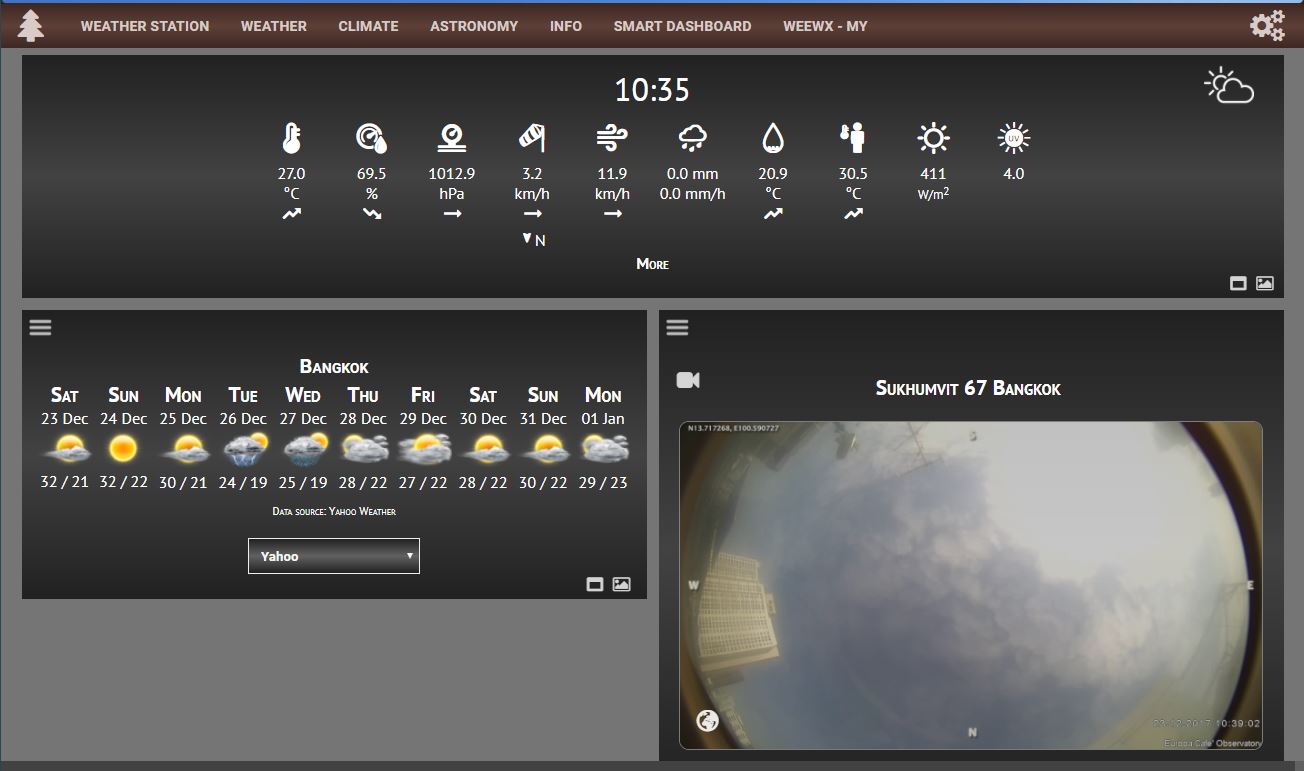Click the barometer pressure icon
Screen dimensions: 1304x771
[452, 138]
